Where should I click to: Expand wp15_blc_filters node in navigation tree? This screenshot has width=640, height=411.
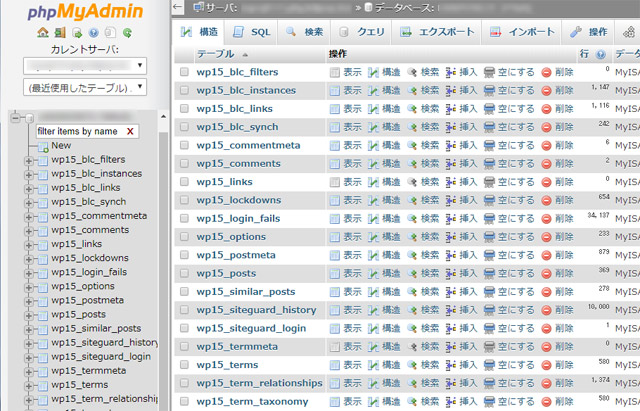[x=29, y=160]
